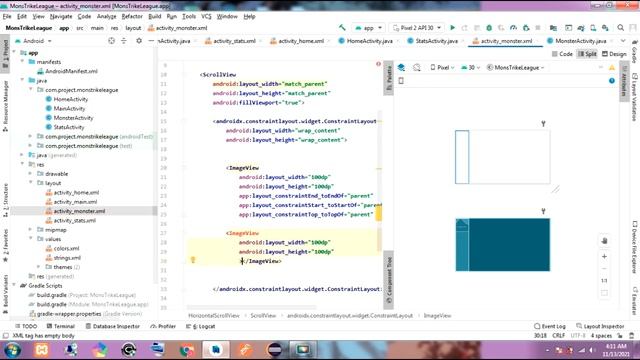
Task: Open the Terminal tool window
Action: coord(61,326)
